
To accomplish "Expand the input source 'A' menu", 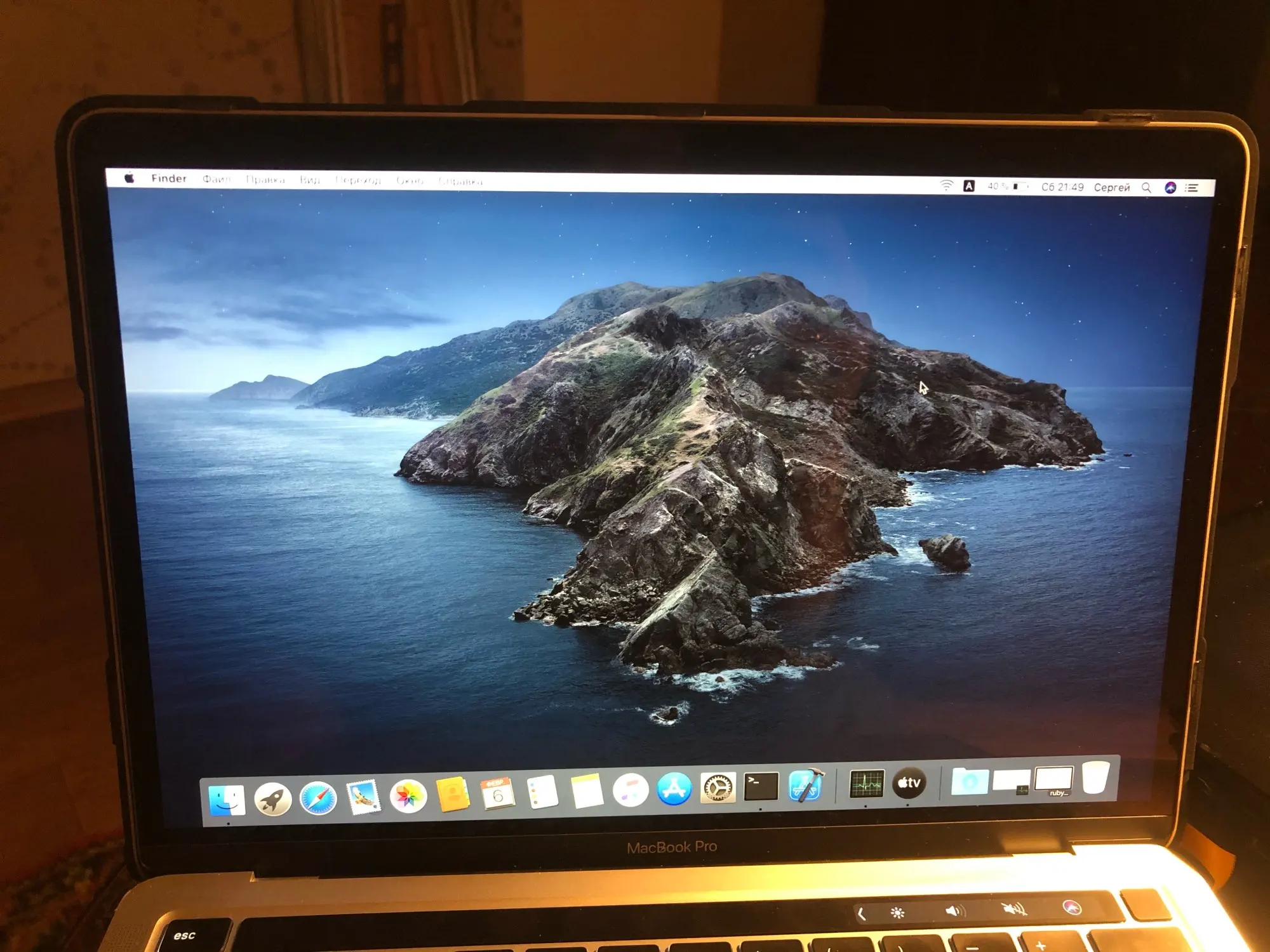I will (969, 186).
